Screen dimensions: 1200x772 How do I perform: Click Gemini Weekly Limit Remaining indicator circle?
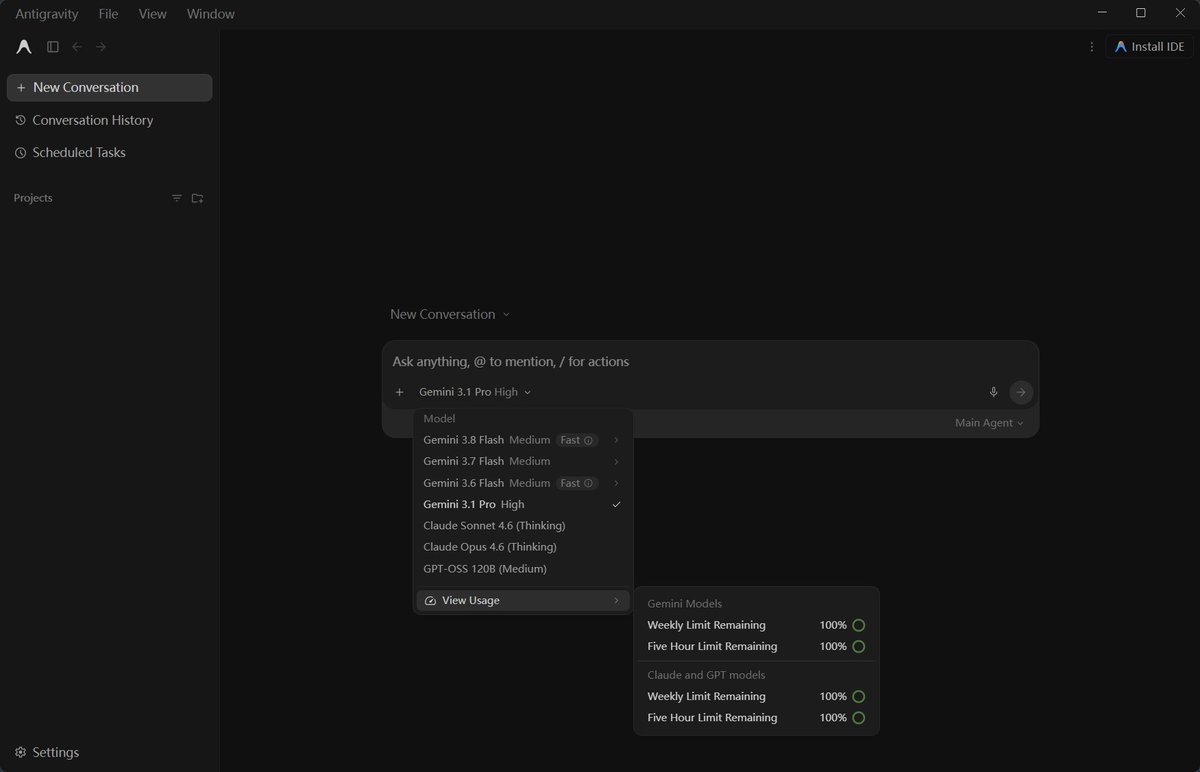[858, 625]
